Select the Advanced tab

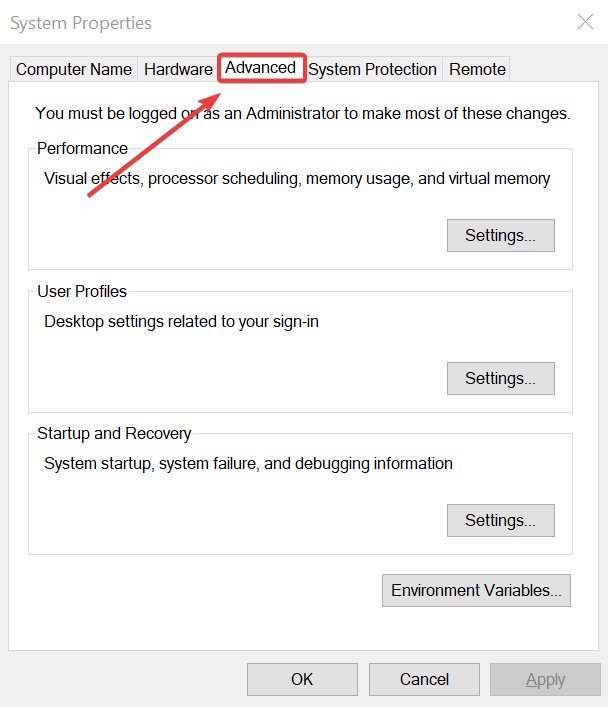(261, 68)
